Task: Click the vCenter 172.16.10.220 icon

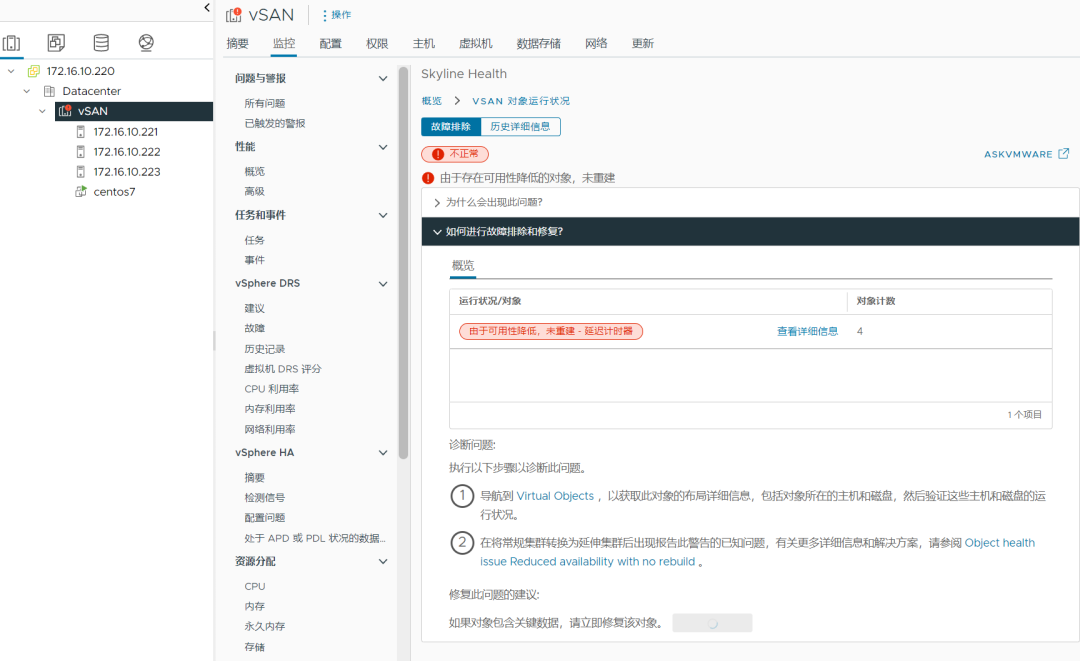Action: [33, 71]
